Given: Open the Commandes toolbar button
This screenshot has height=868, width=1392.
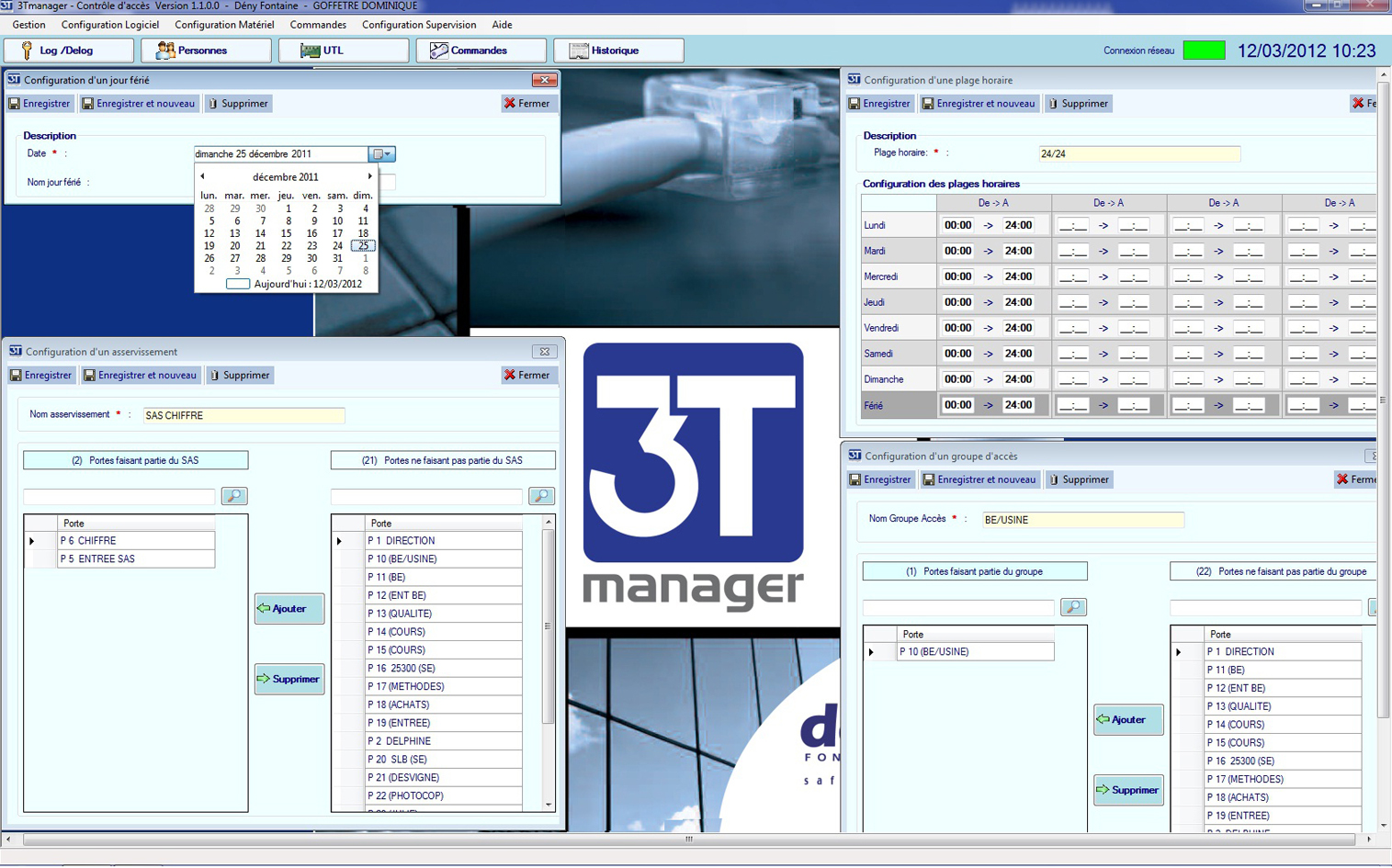Looking at the screenshot, I should tap(481, 51).
